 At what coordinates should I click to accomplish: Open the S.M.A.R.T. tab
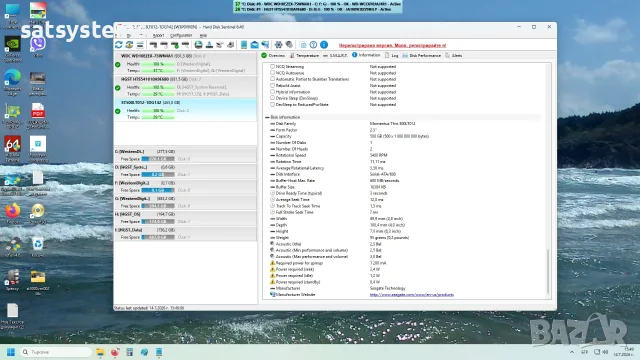click(335, 56)
